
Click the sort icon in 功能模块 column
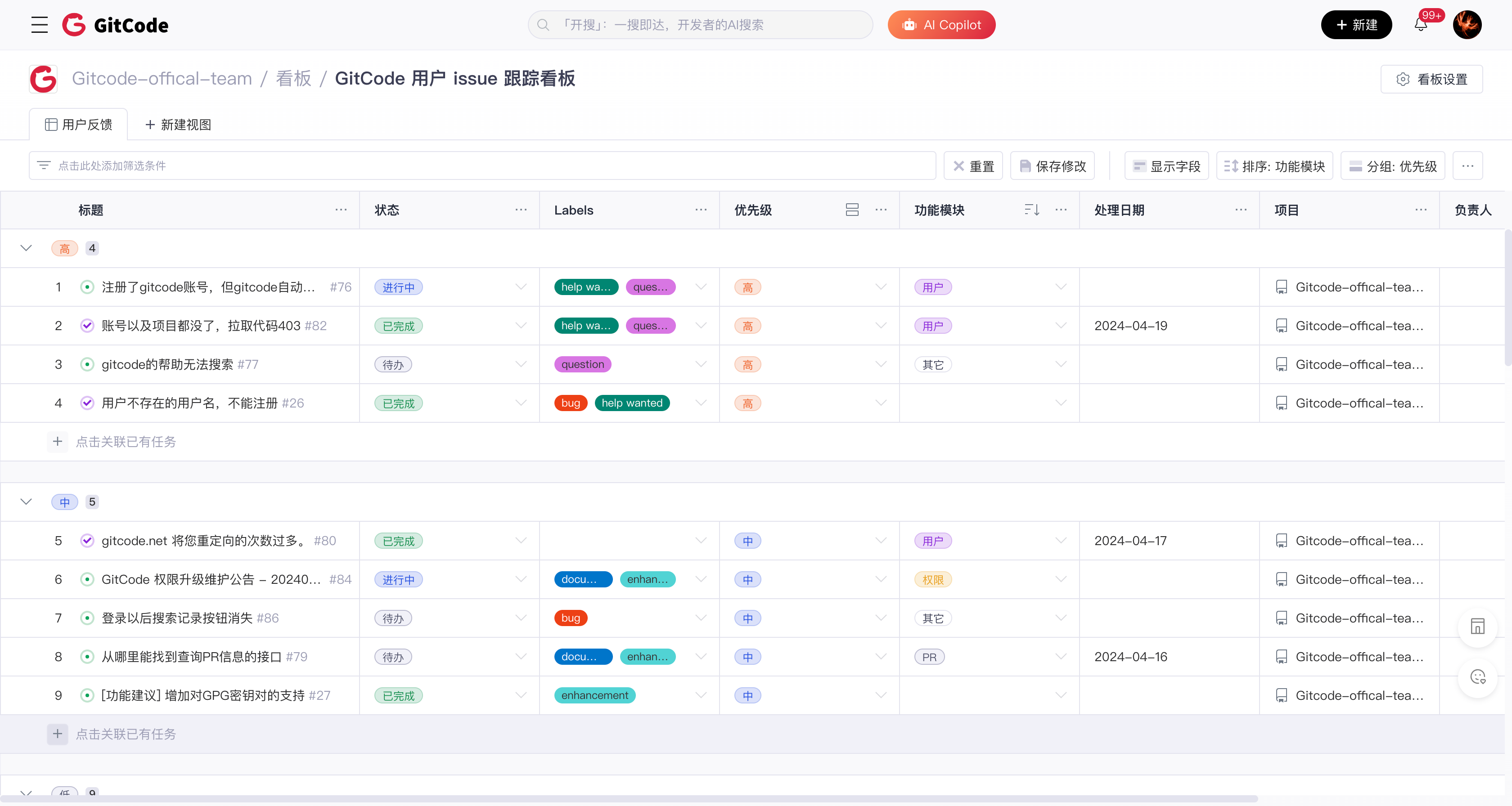coord(1031,210)
